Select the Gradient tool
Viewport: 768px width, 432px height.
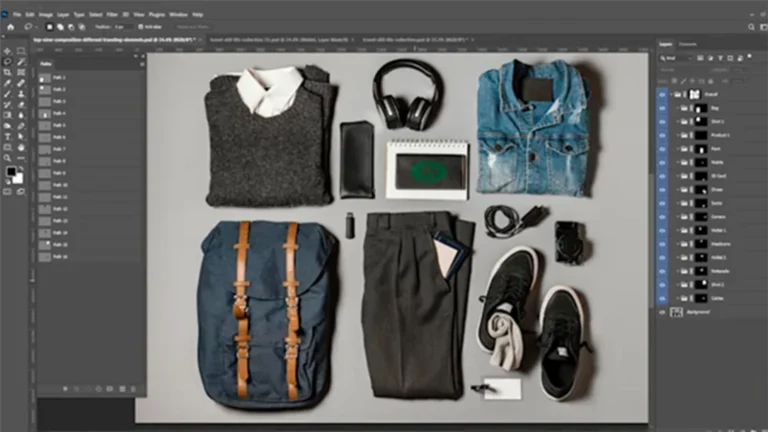pos(7,116)
